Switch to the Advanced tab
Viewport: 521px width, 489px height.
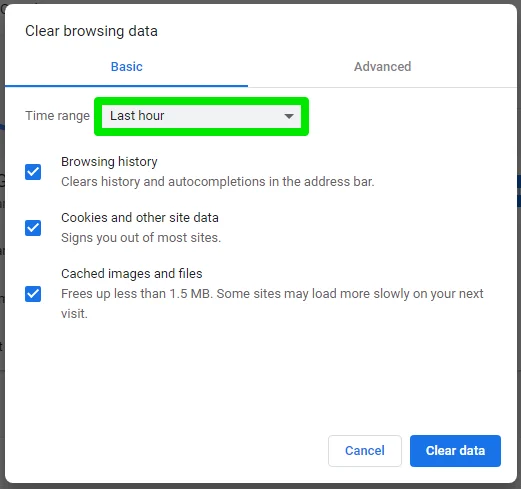point(382,67)
